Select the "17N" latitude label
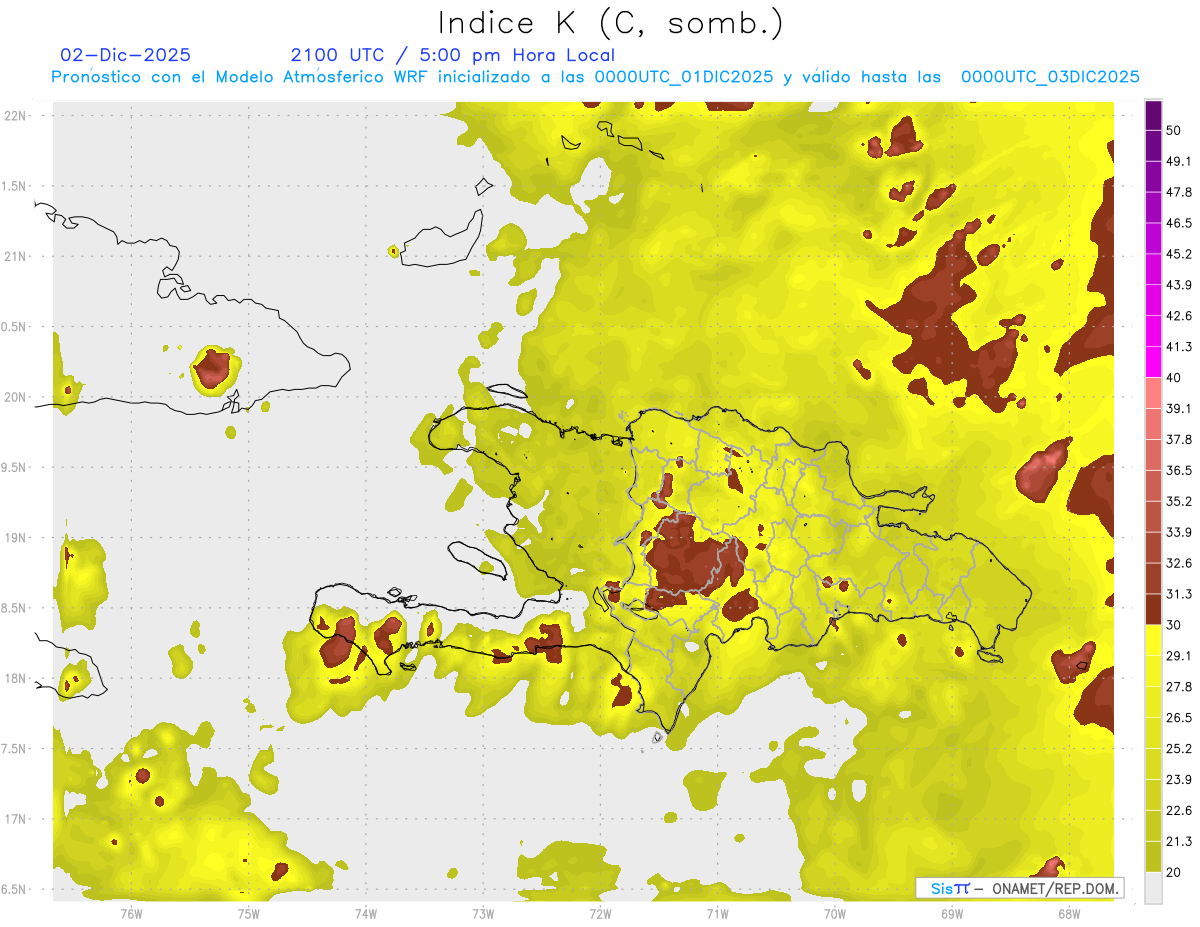Screen dimensions: 1200x927 tap(16, 819)
